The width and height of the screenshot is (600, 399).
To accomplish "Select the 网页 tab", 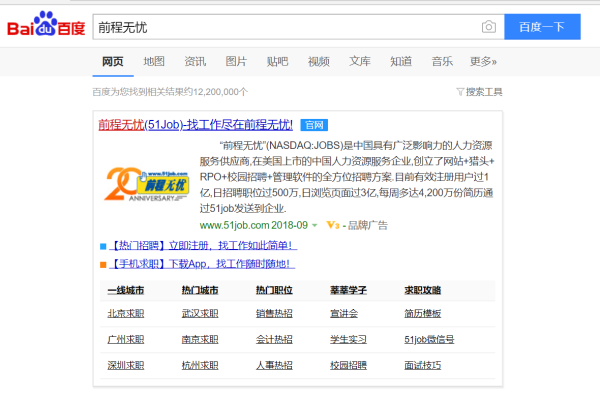I will point(113,61).
